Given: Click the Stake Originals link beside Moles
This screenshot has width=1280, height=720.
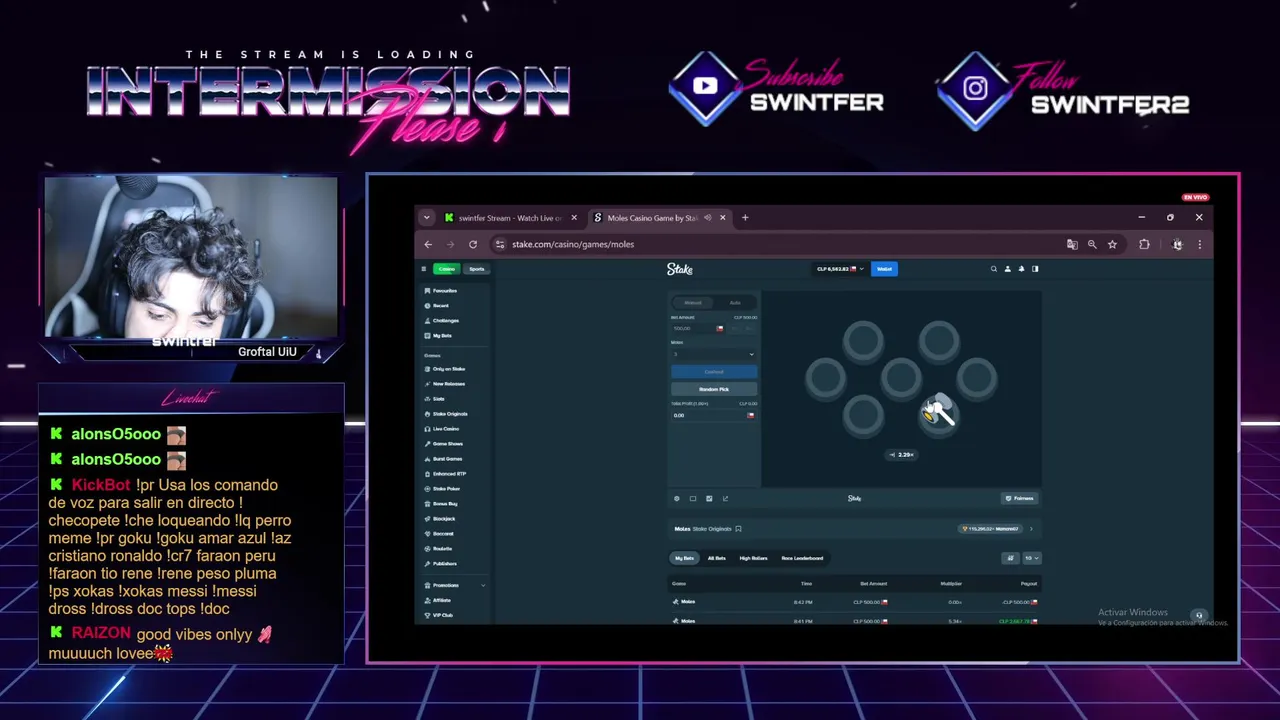Looking at the screenshot, I should pos(712,529).
